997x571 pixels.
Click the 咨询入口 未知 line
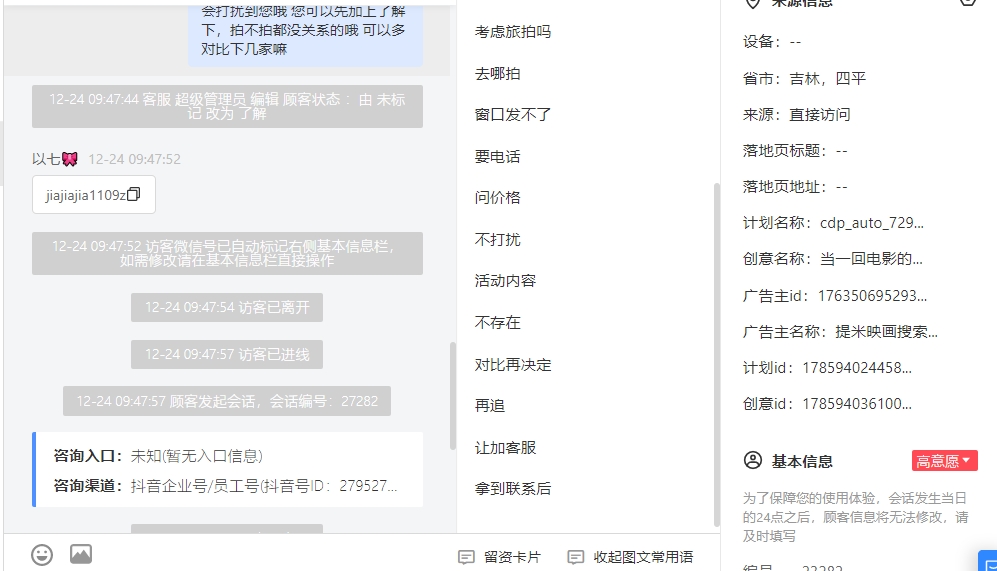(x=158, y=456)
